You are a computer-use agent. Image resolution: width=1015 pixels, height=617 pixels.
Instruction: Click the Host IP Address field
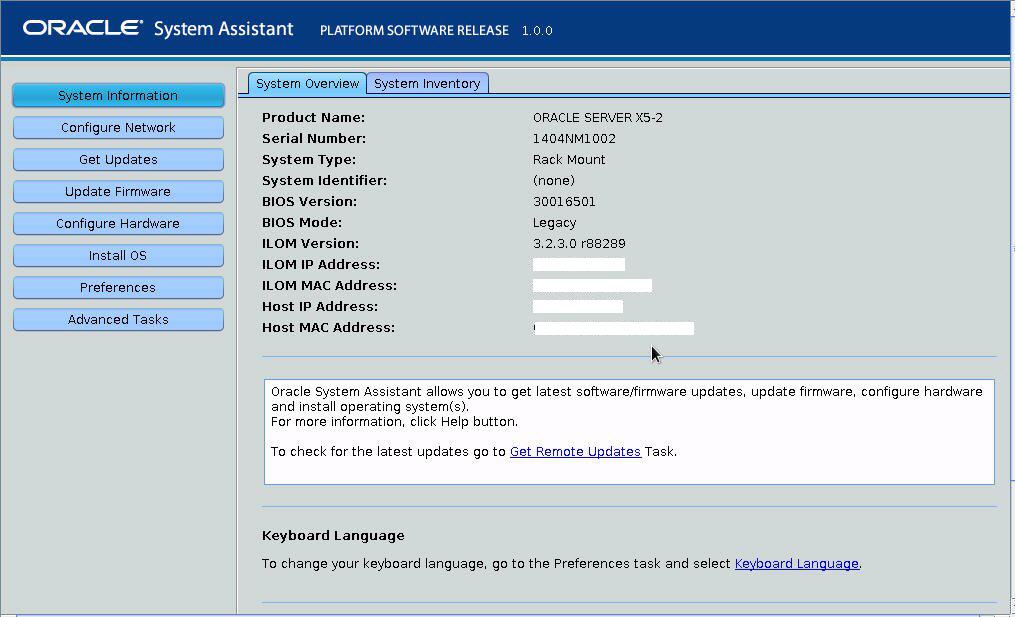coord(577,306)
